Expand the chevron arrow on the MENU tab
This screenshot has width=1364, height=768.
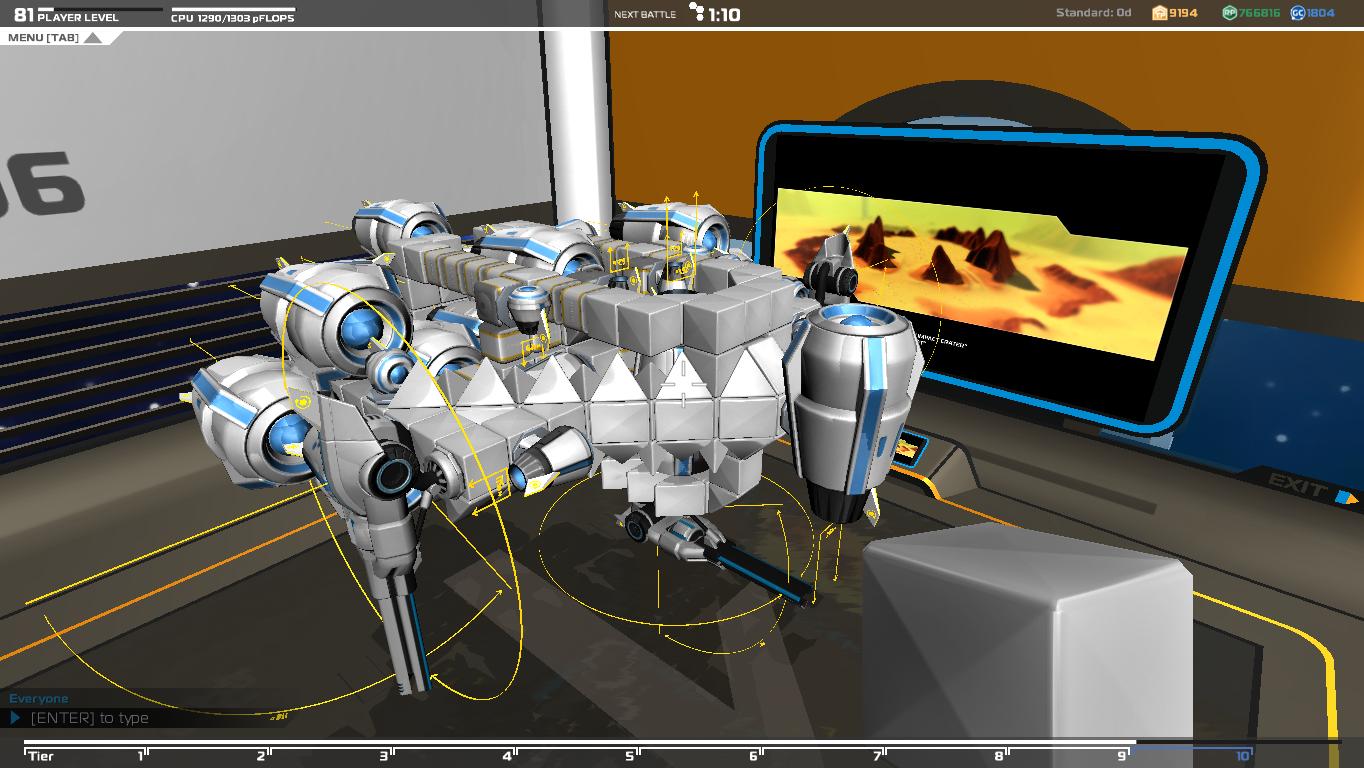tap(93, 37)
